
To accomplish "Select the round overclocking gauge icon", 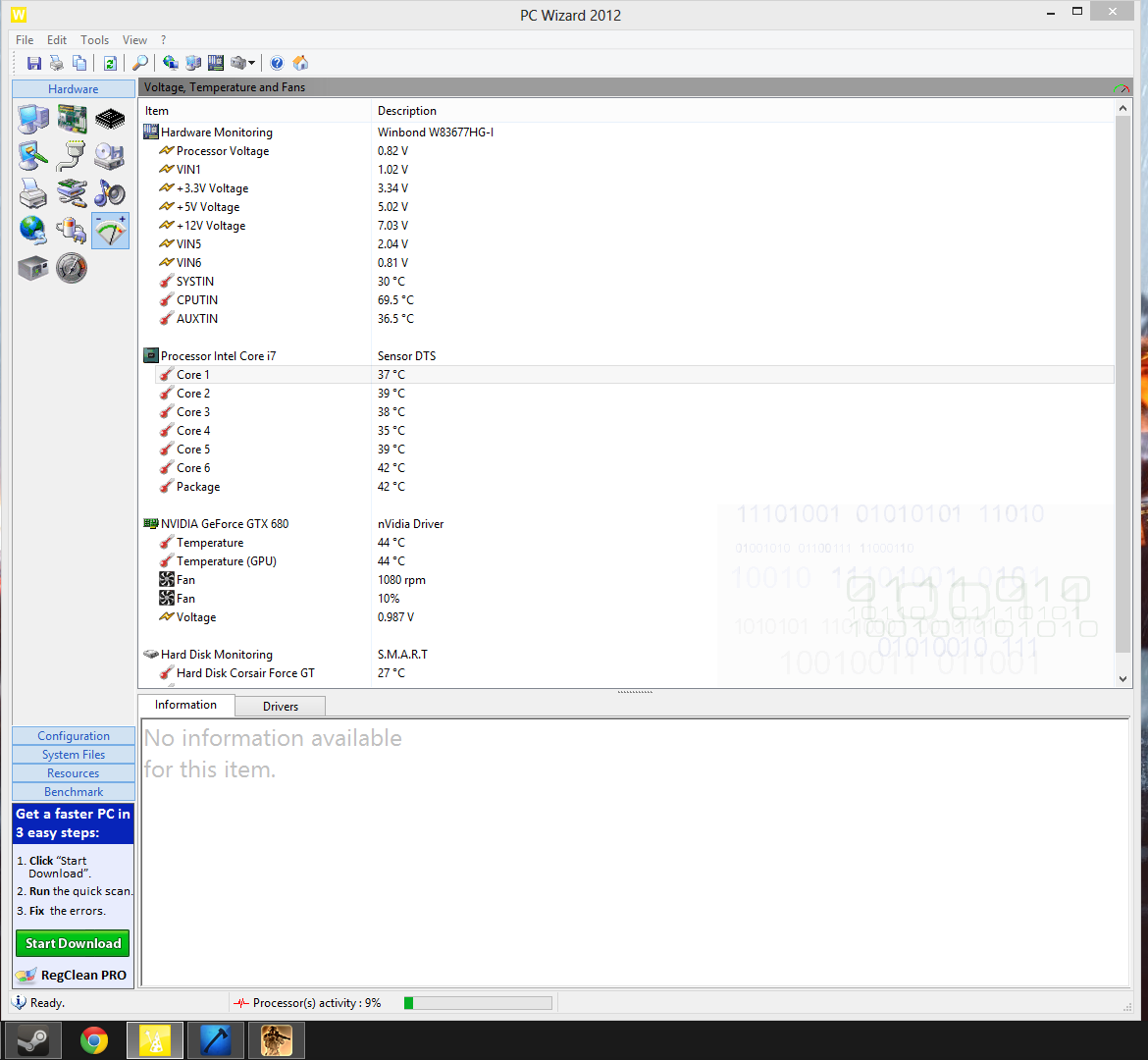I will click(72, 268).
